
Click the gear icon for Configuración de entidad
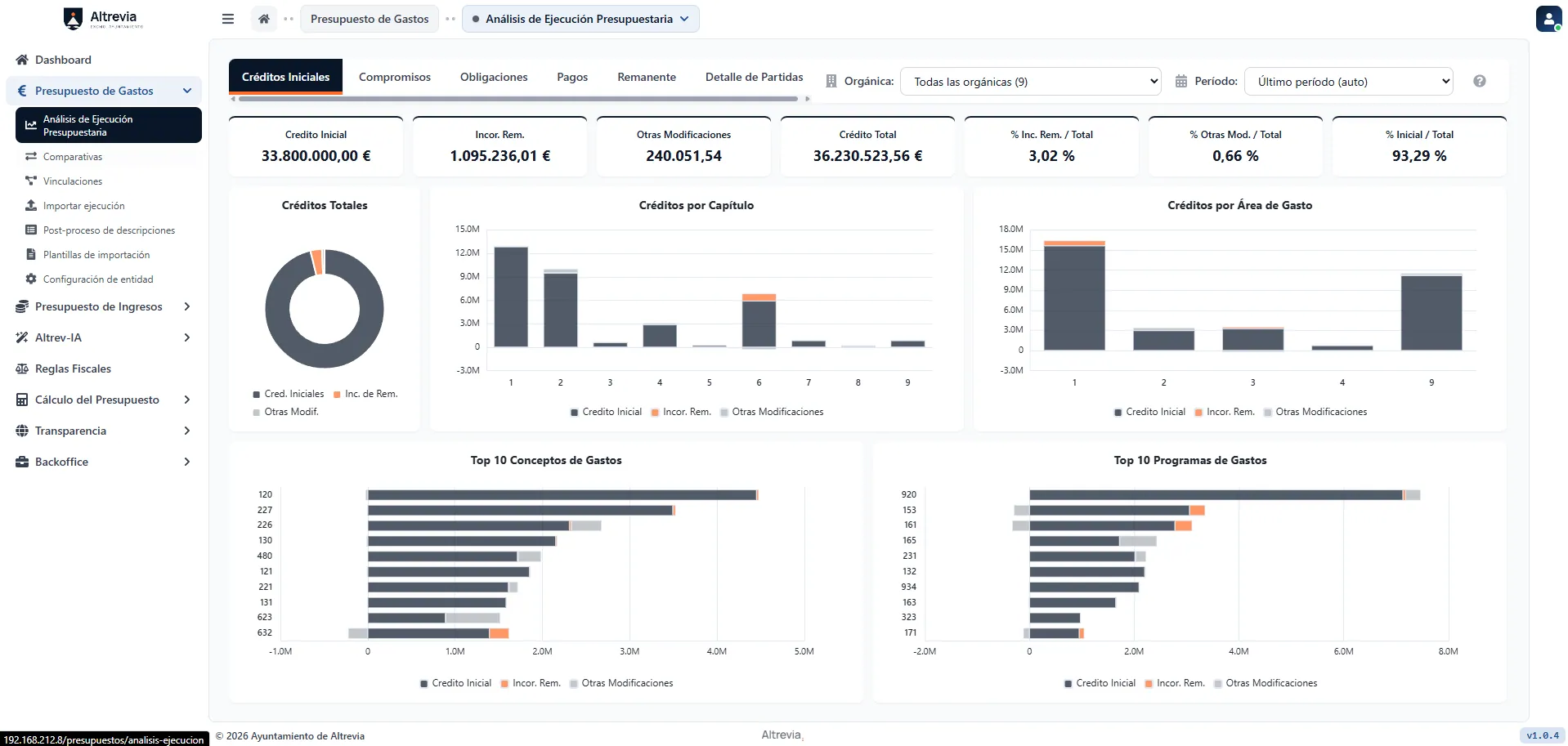point(31,279)
